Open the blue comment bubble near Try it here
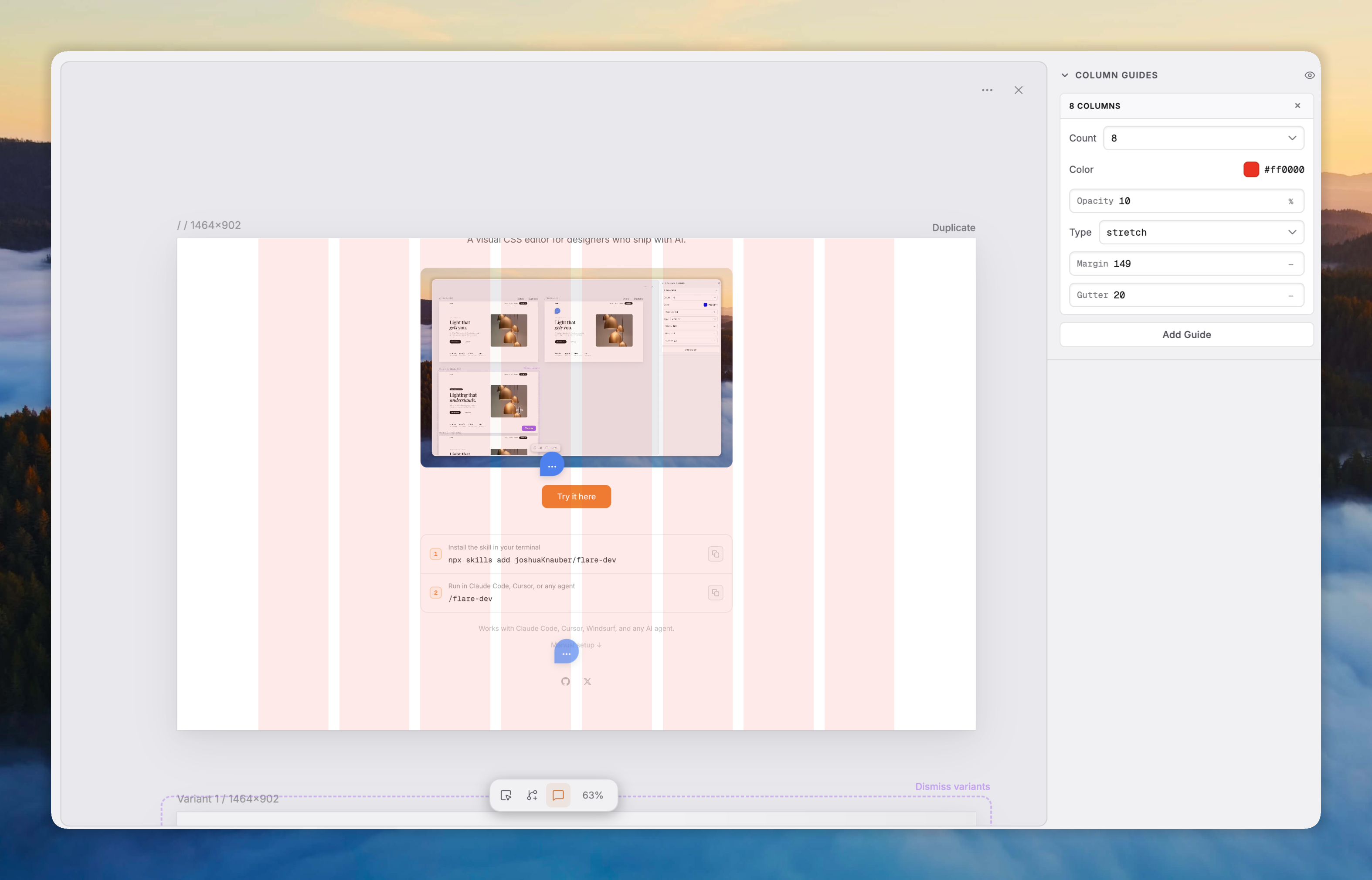 coord(552,465)
